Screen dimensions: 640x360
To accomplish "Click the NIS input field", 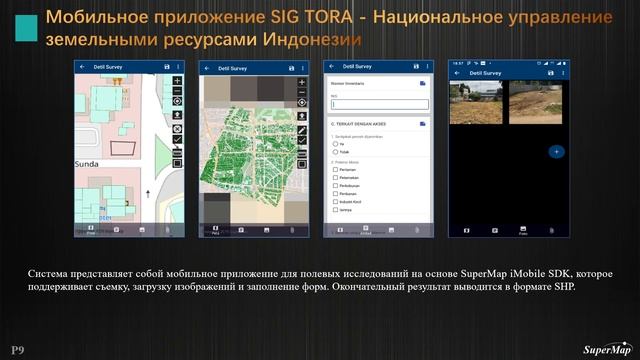I will coord(380,104).
